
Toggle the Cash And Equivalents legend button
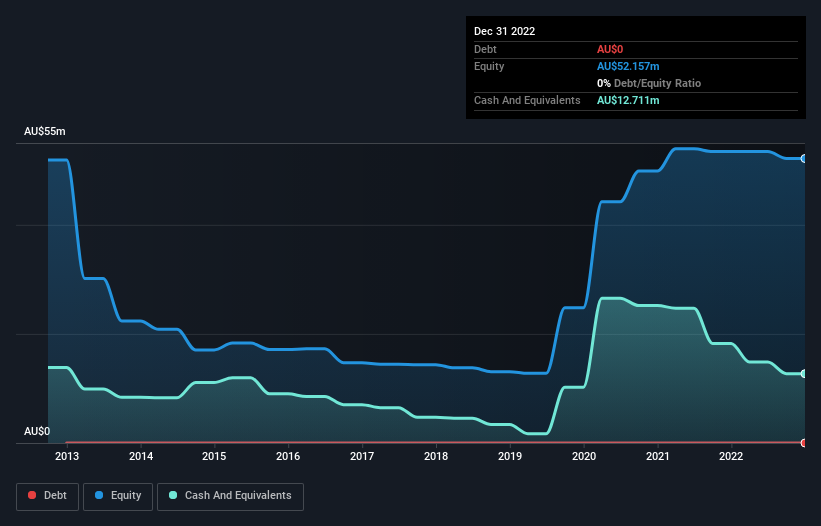(x=230, y=496)
